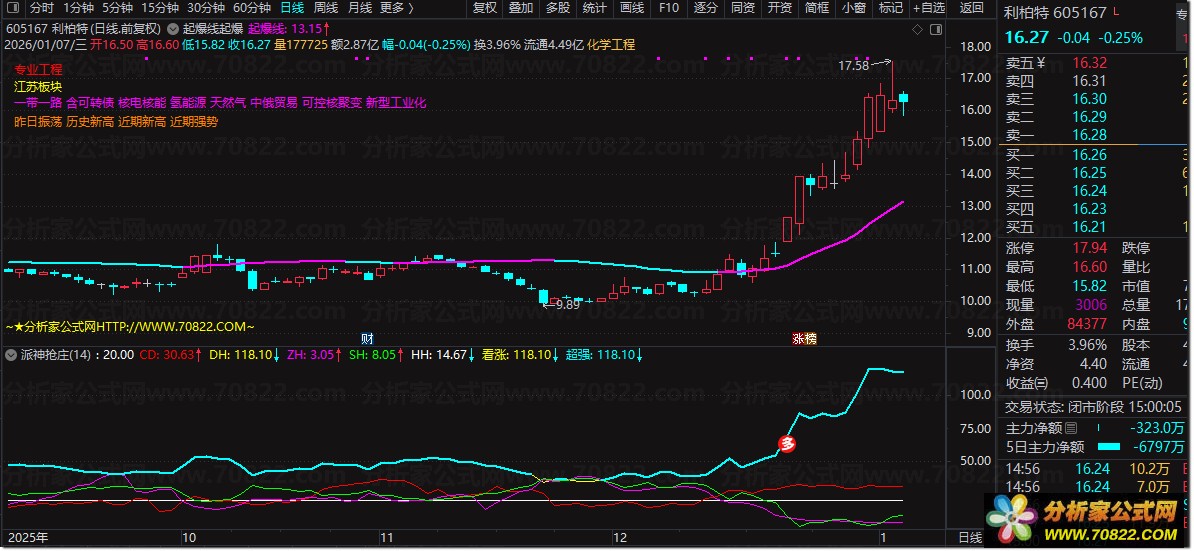Click the 返回 back button

[971, 8]
